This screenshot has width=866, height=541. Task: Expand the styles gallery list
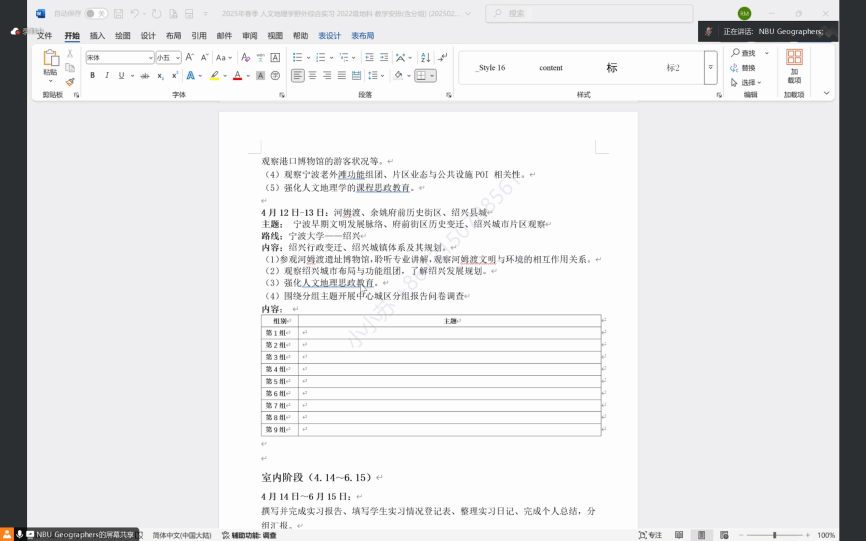coord(710,68)
